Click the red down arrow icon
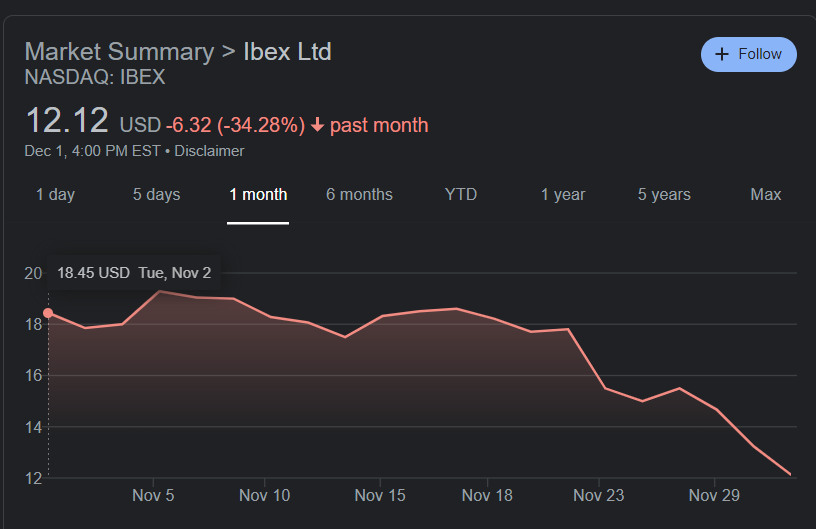816x529 pixels. point(317,125)
